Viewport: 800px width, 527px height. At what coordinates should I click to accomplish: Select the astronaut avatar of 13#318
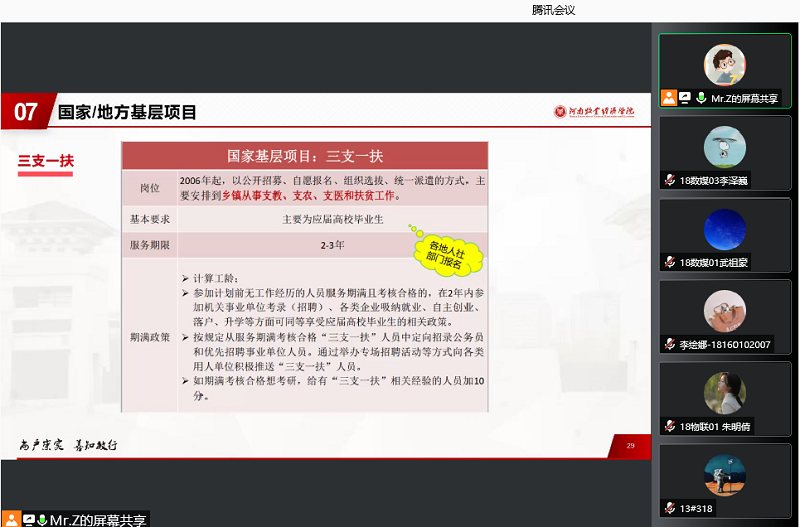click(724, 475)
